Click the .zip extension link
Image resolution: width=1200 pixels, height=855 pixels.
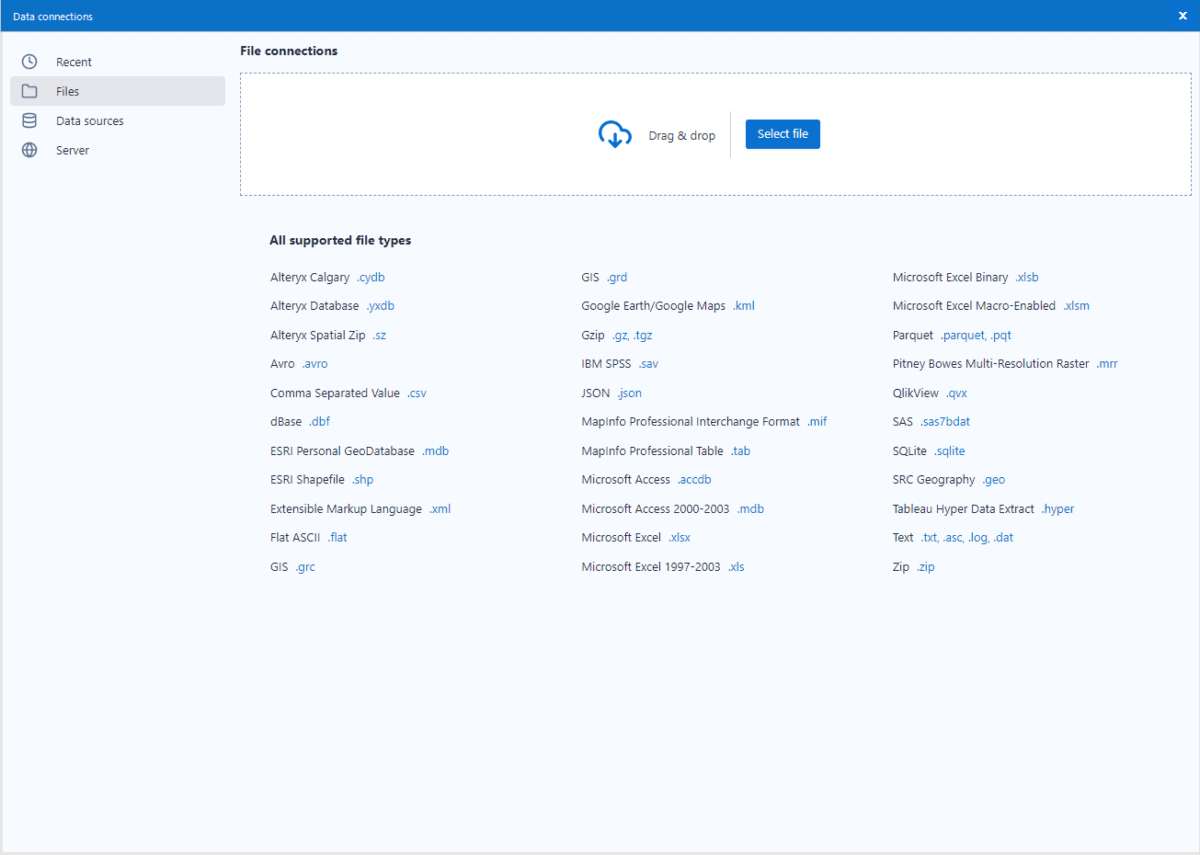pos(925,566)
